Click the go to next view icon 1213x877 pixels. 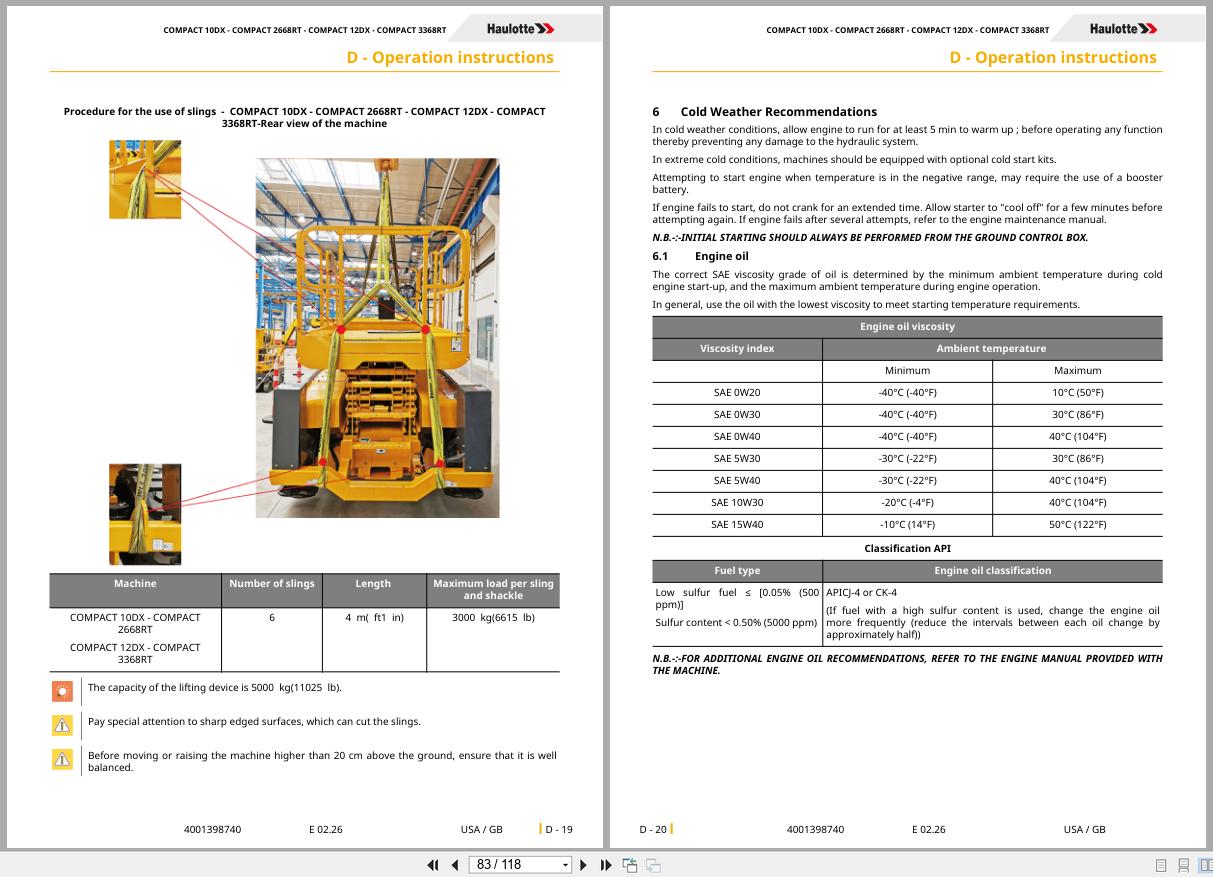pos(654,865)
